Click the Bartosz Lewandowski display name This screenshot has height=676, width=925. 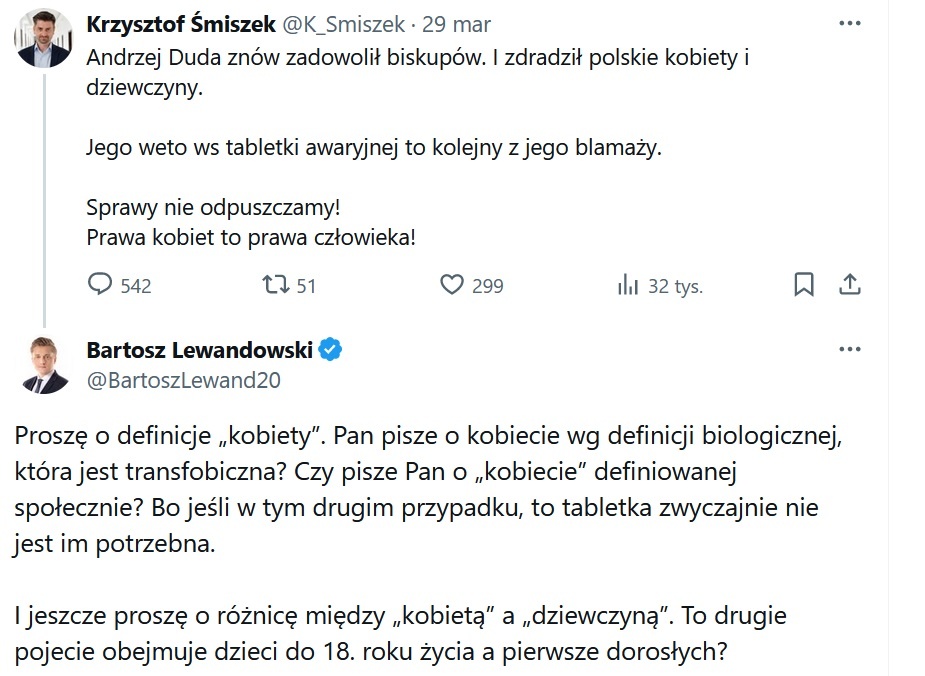tap(200, 349)
